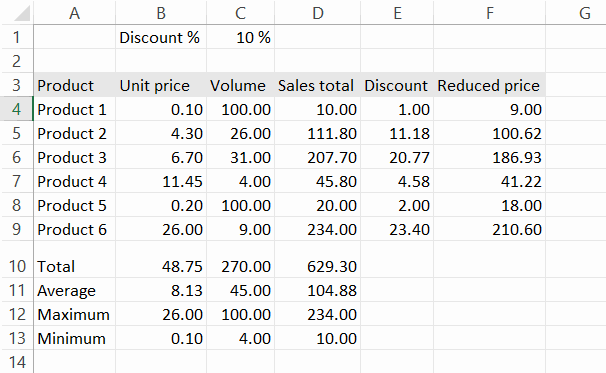Click the 'Discount' heading cell in row 3
Screen dimensions: 606x373
(x=397, y=85)
